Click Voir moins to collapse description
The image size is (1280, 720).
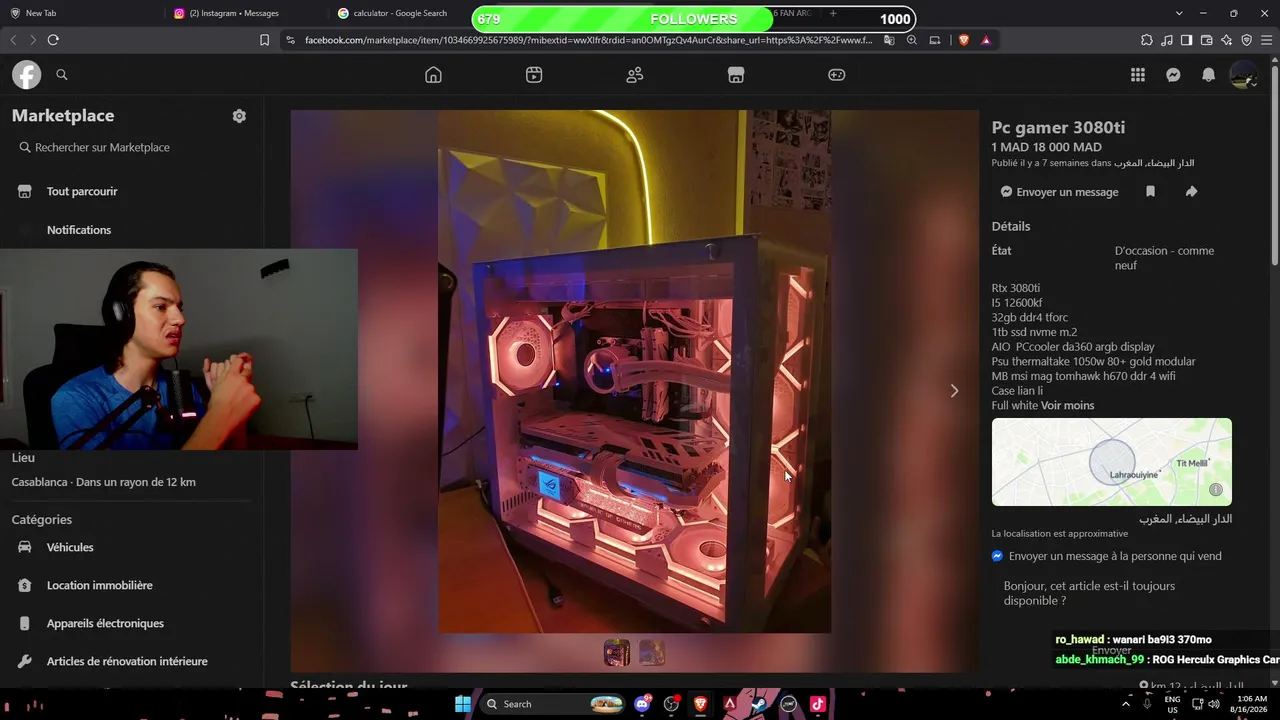click(x=1067, y=405)
